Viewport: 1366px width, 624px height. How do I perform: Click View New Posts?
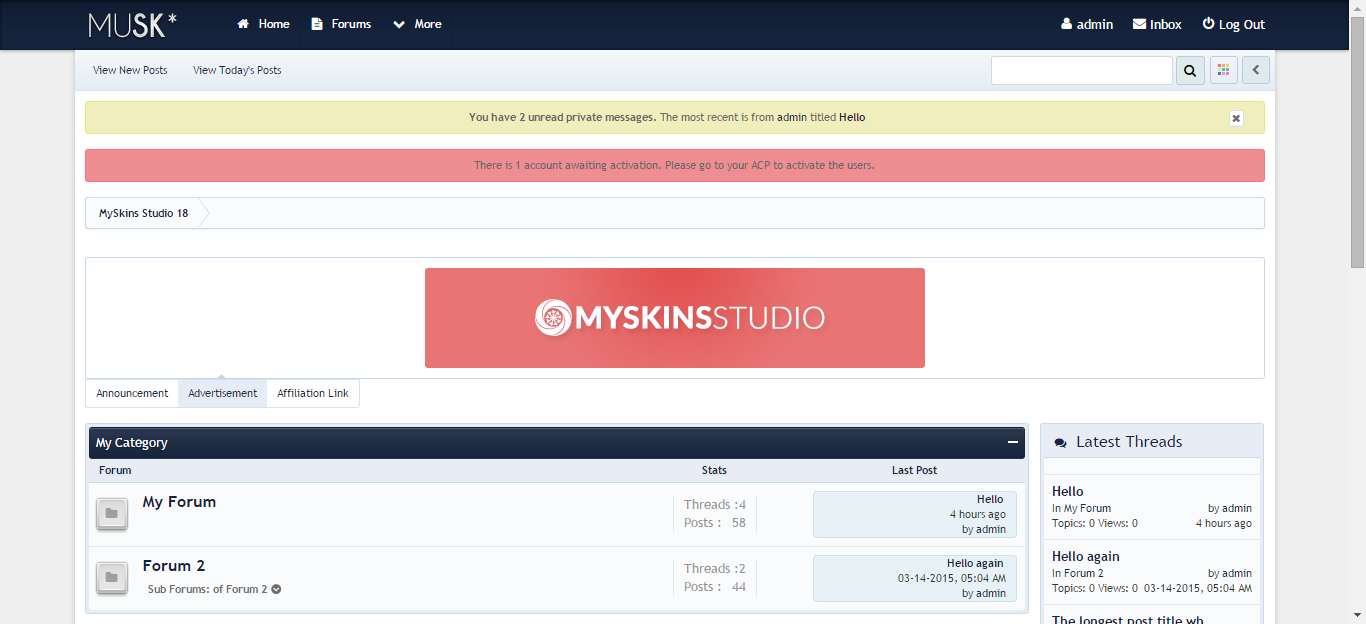click(130, 70)
